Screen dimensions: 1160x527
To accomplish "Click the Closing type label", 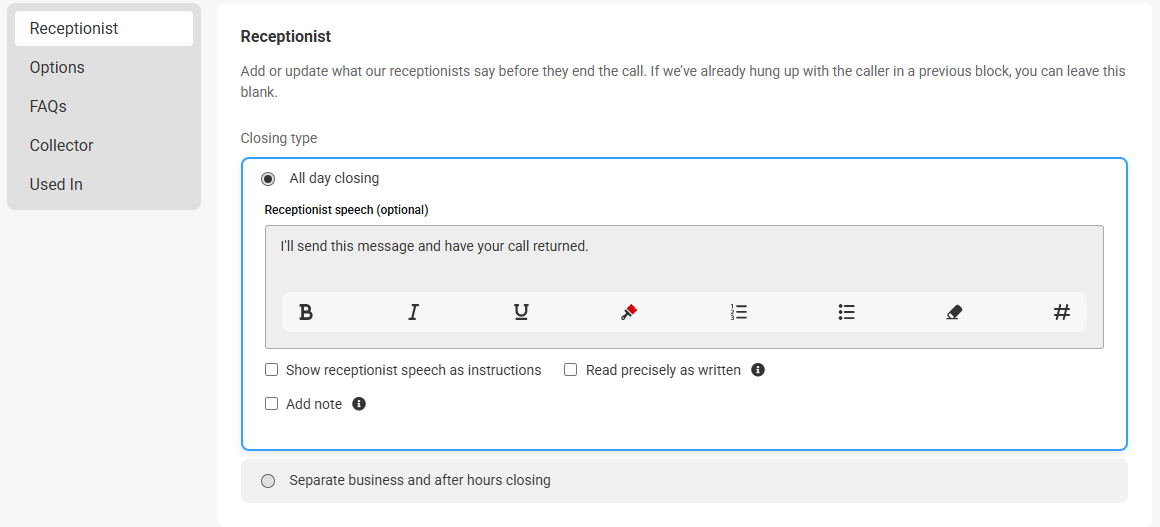I will 279,138.
